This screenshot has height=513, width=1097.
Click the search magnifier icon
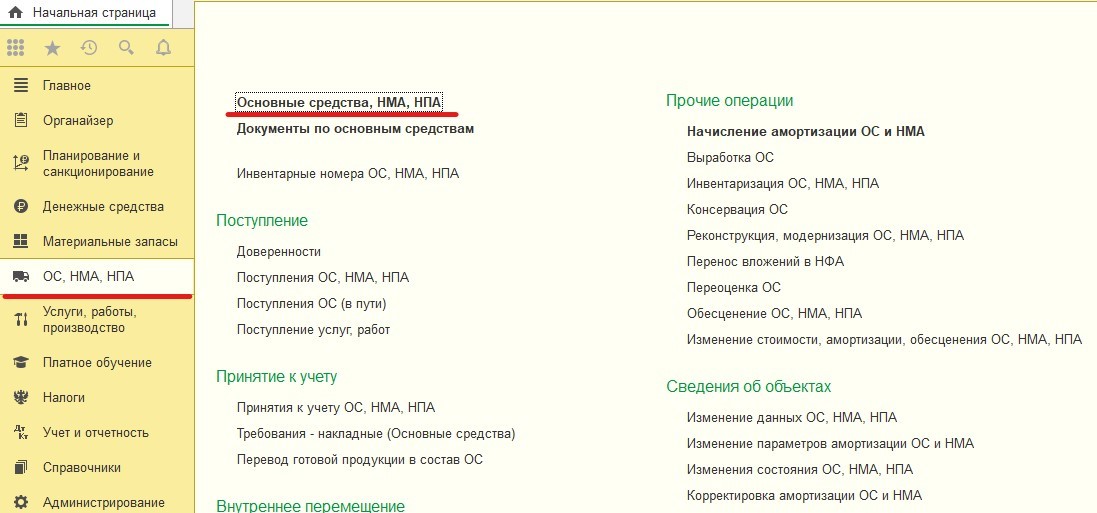(126, 48)
